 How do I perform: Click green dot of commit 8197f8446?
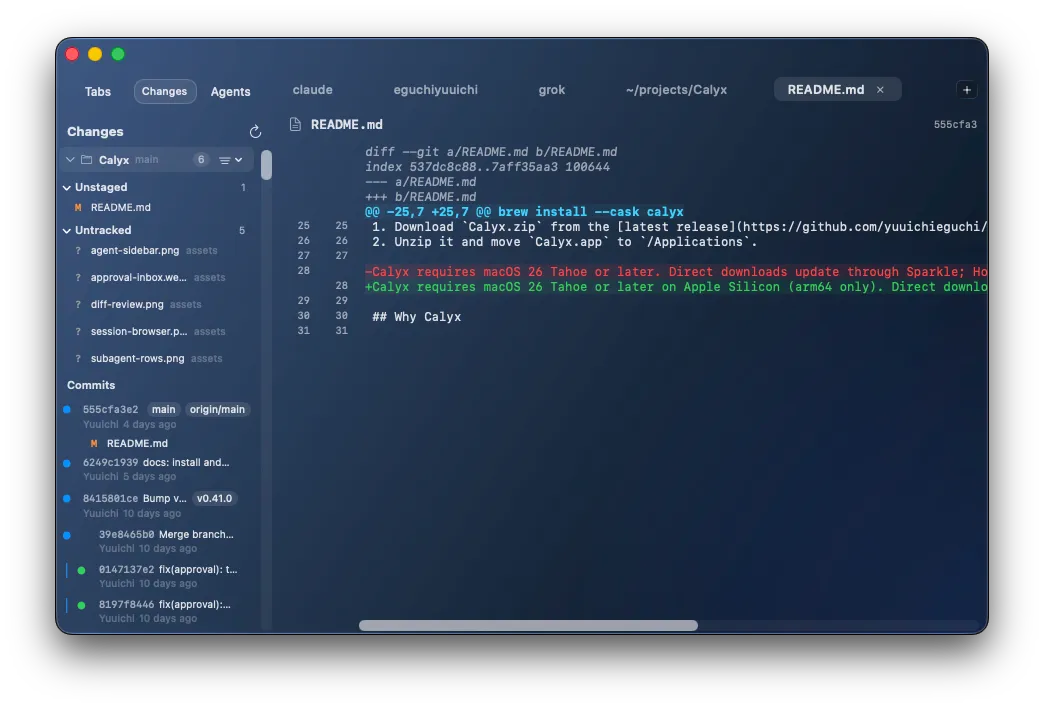[x=81, y=605]
